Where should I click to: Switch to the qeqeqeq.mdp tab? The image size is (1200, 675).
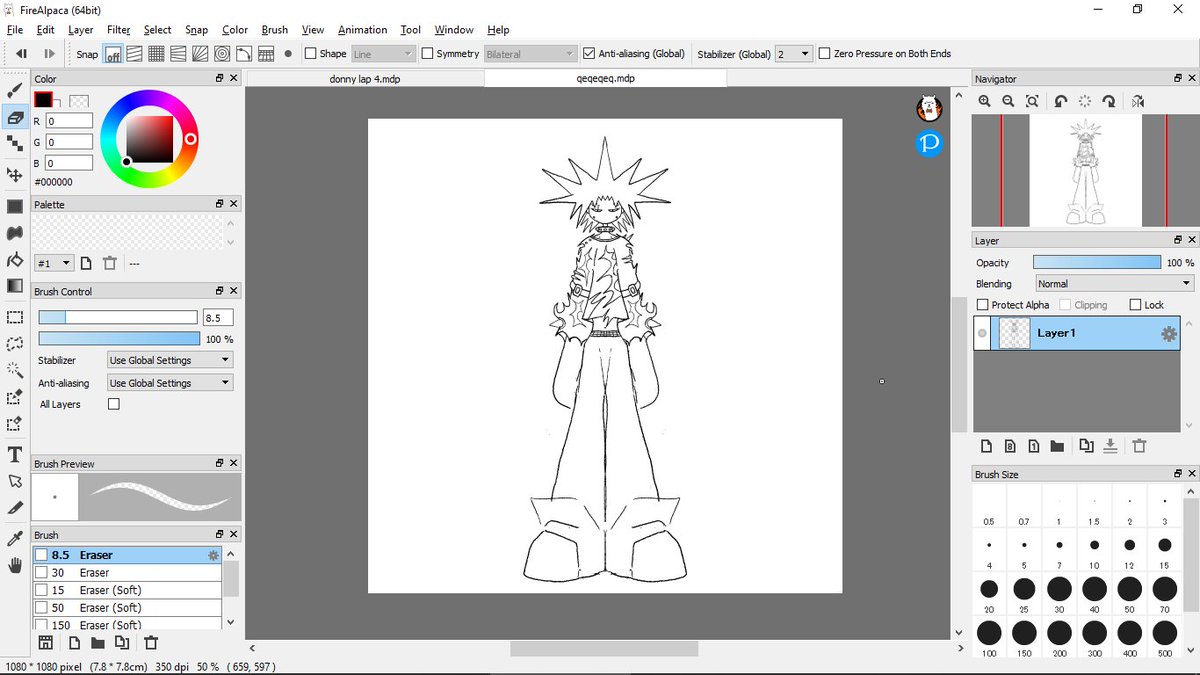pos(604,78)
